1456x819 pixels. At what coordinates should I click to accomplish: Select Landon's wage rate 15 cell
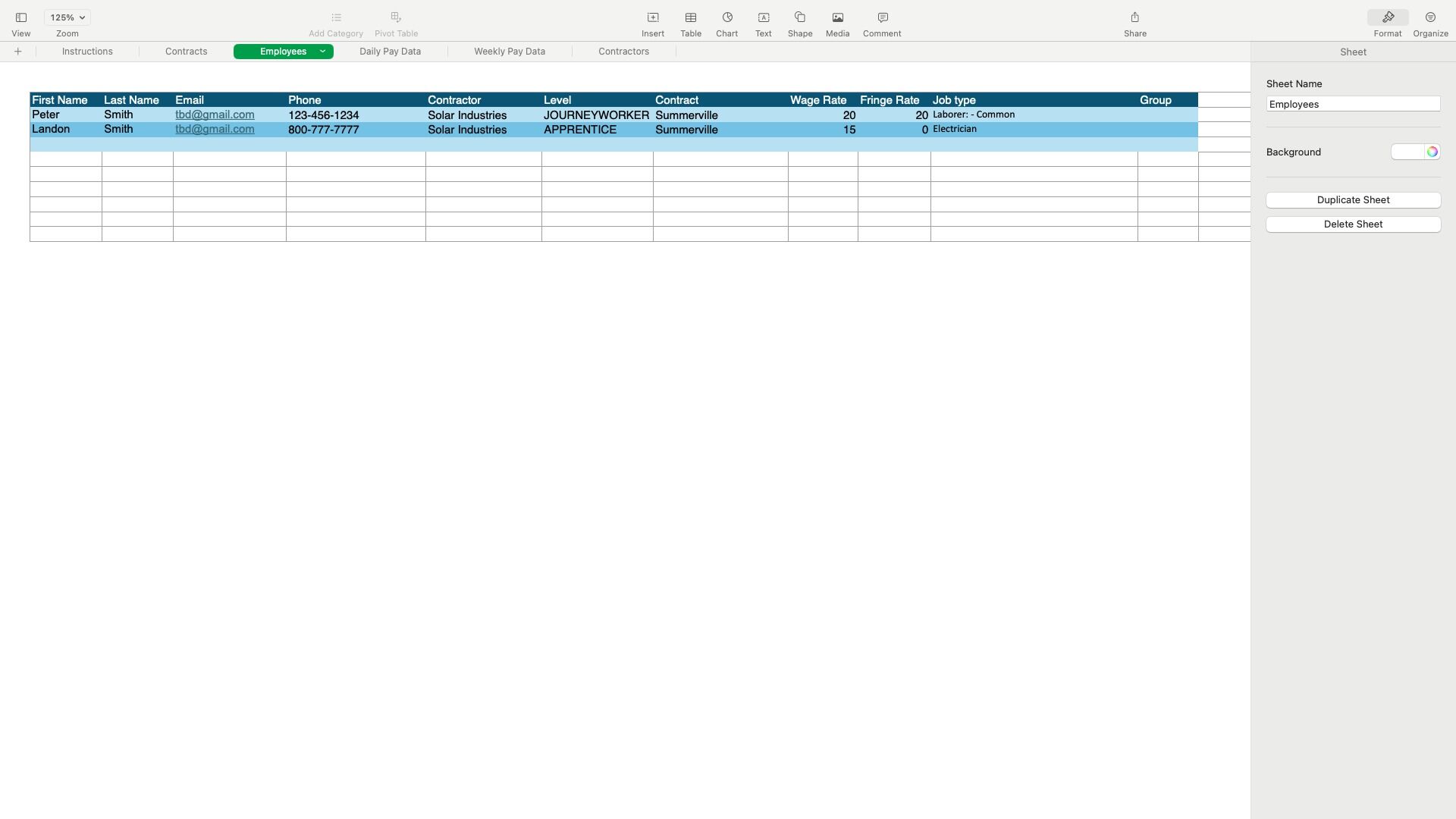(x=823, y=129)
